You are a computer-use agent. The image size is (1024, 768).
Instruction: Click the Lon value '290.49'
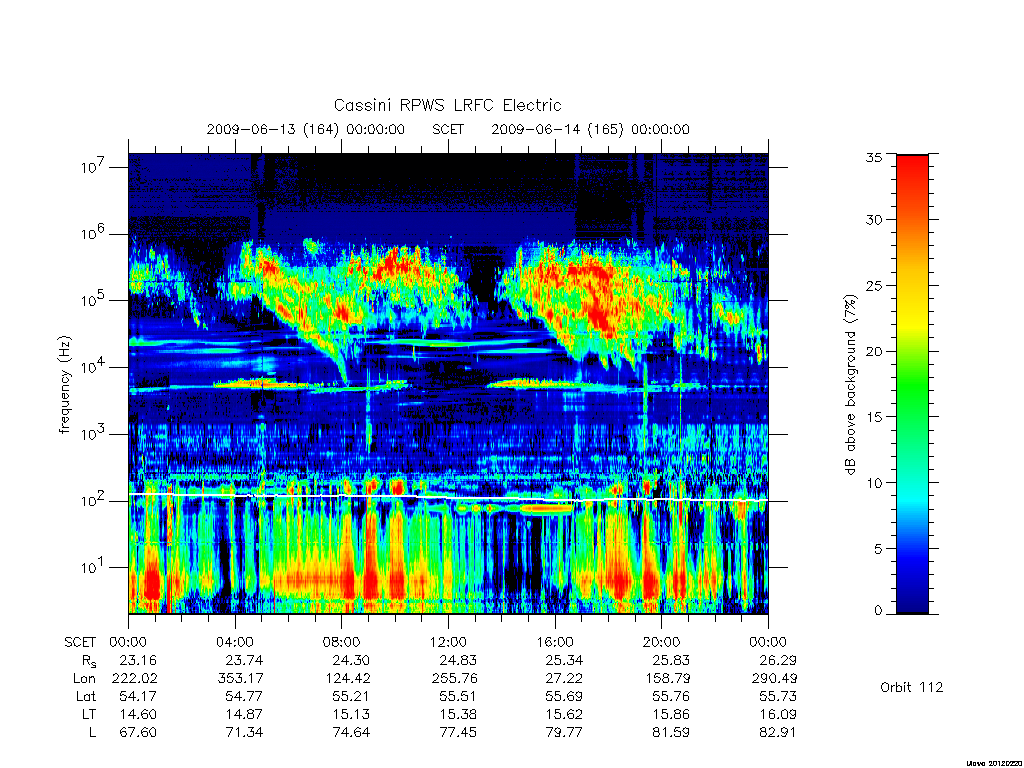[x=774, y=679]
